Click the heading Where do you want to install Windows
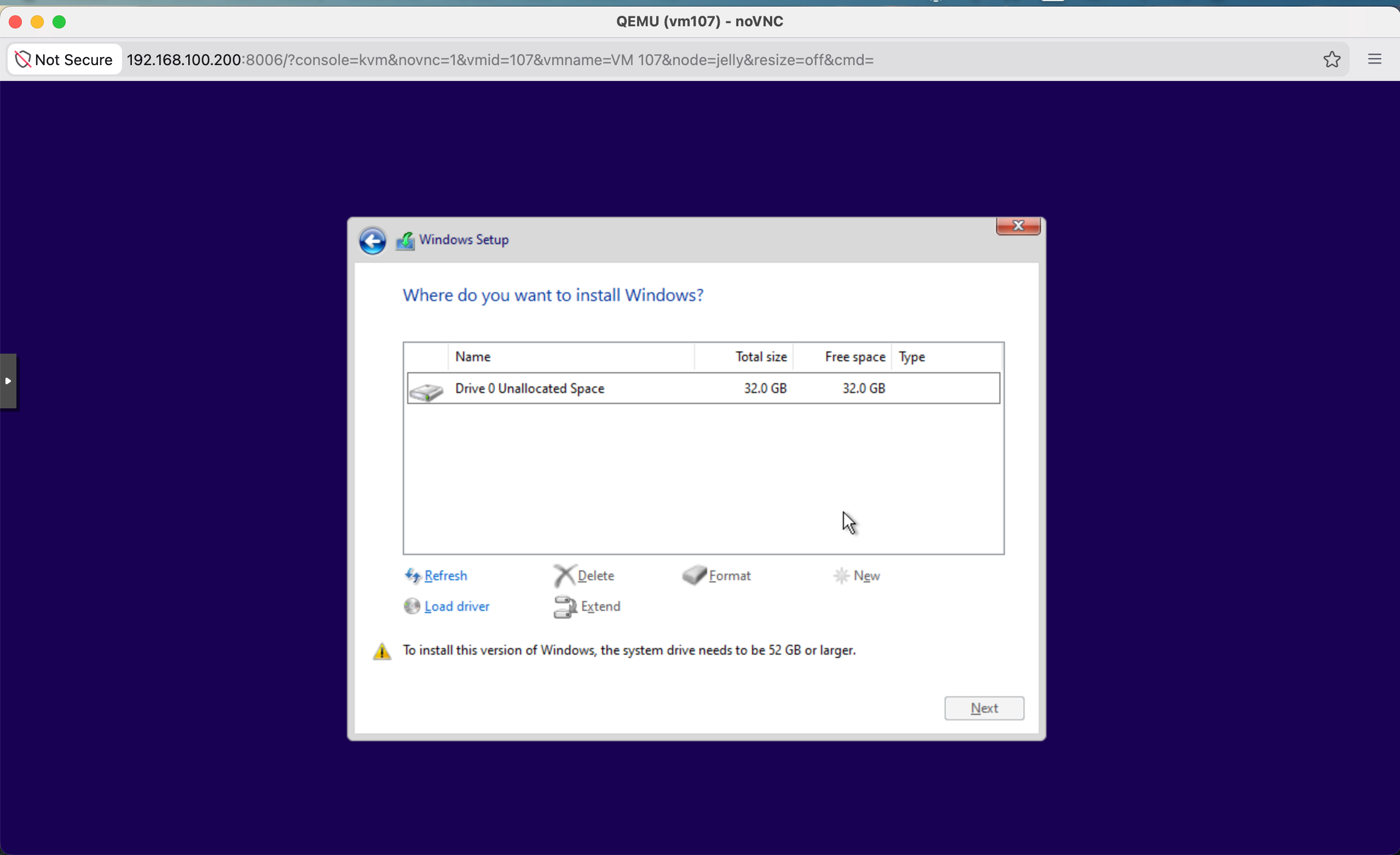This screenshot has height=855, width=1400. [553, 295]
